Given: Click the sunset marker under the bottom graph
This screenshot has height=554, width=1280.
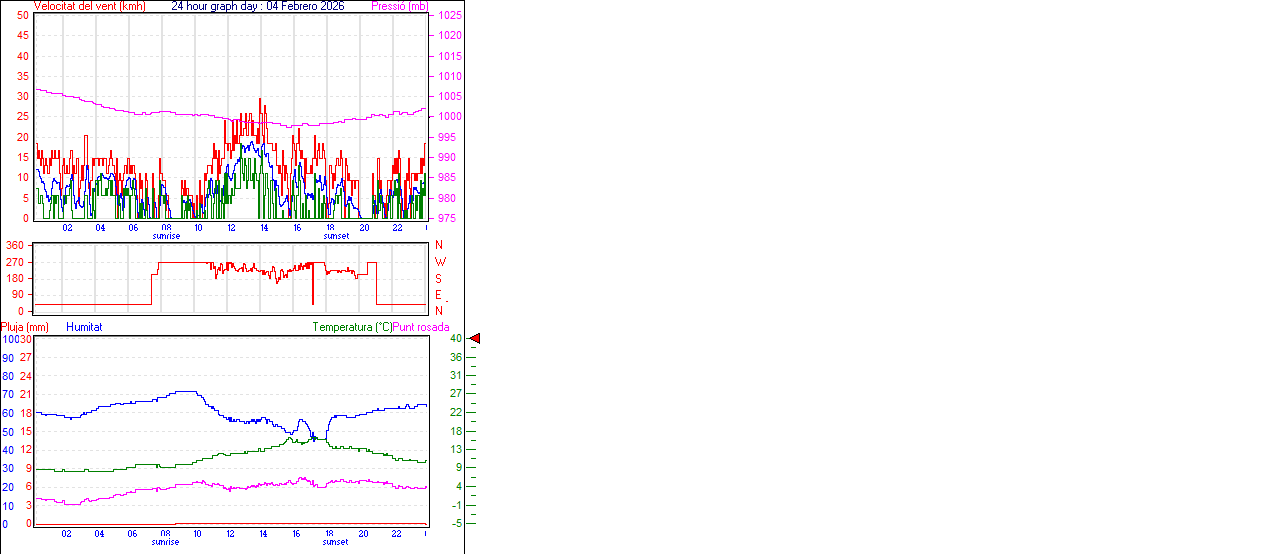Looking at the screenshot, I should pyautogui.click(x=336, y=542).
